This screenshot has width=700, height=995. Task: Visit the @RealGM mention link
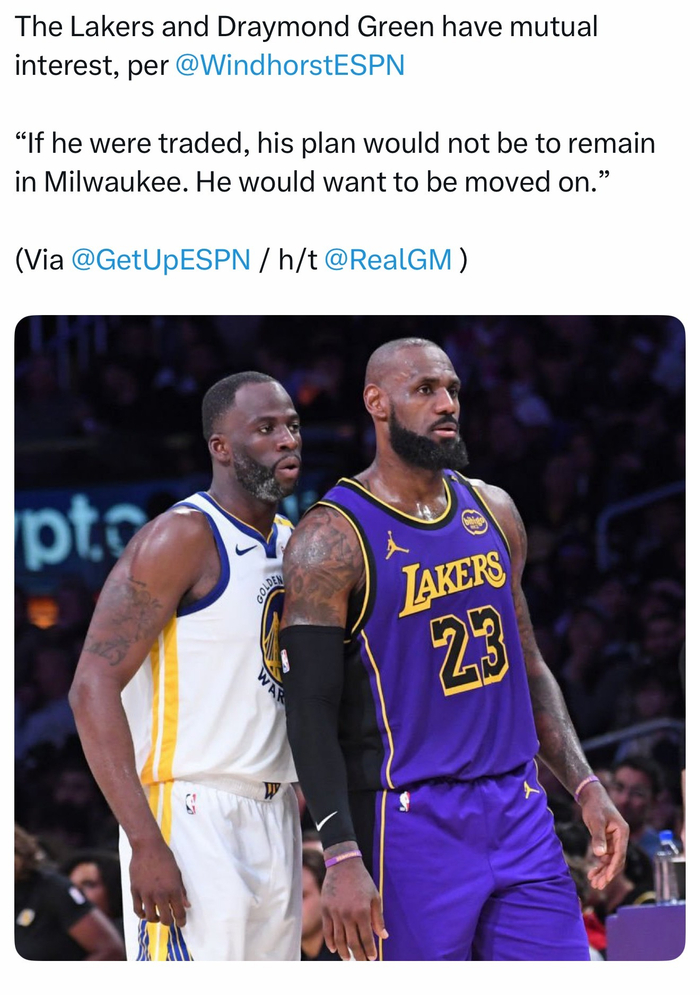tap(388, 260)
